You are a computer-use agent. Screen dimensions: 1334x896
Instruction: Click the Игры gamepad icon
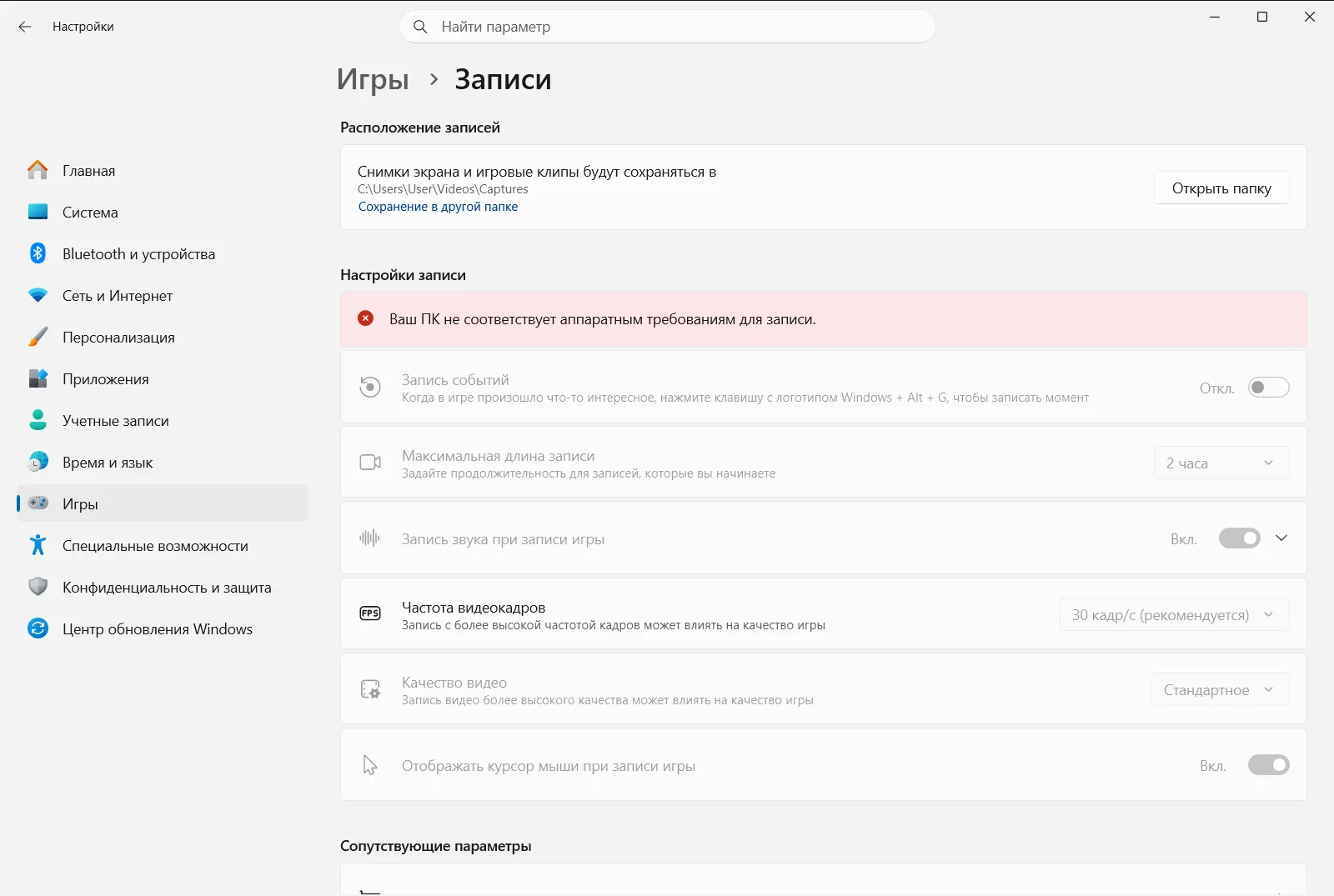coord(38,503)
